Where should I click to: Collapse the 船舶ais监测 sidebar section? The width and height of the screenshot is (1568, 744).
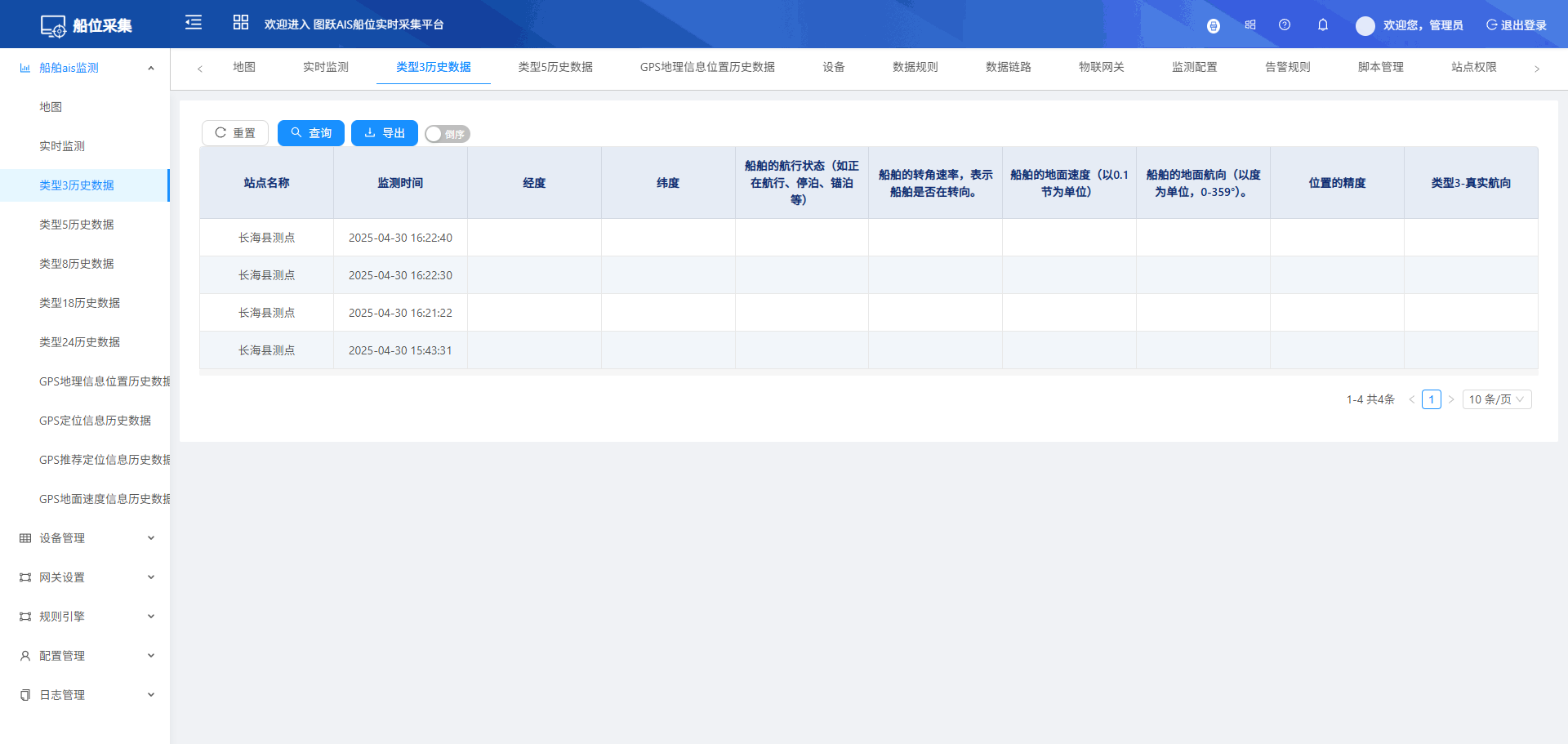pyautogui.click(x=150, y=69)
